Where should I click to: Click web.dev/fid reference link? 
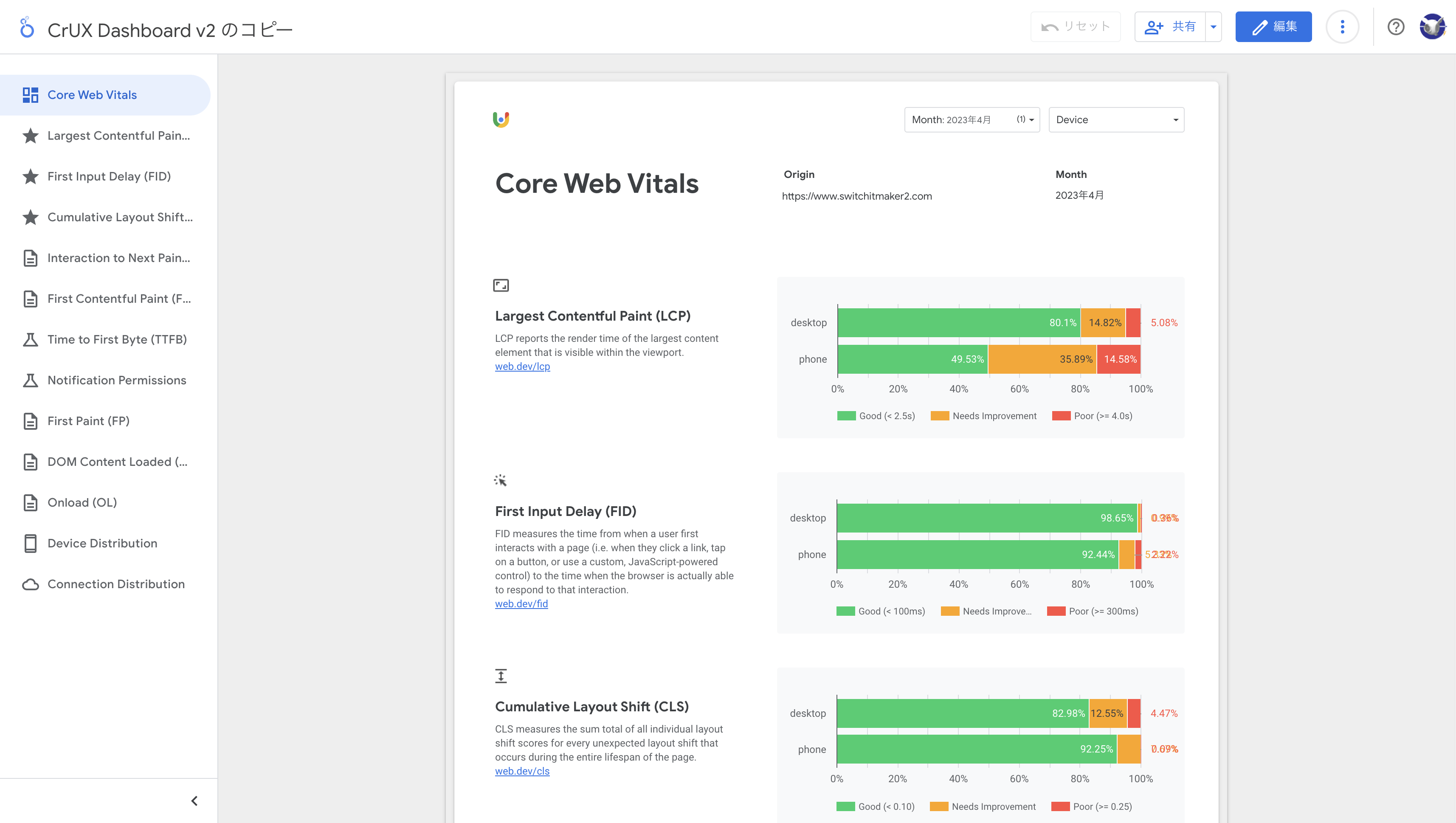click(x=521, y=604)
